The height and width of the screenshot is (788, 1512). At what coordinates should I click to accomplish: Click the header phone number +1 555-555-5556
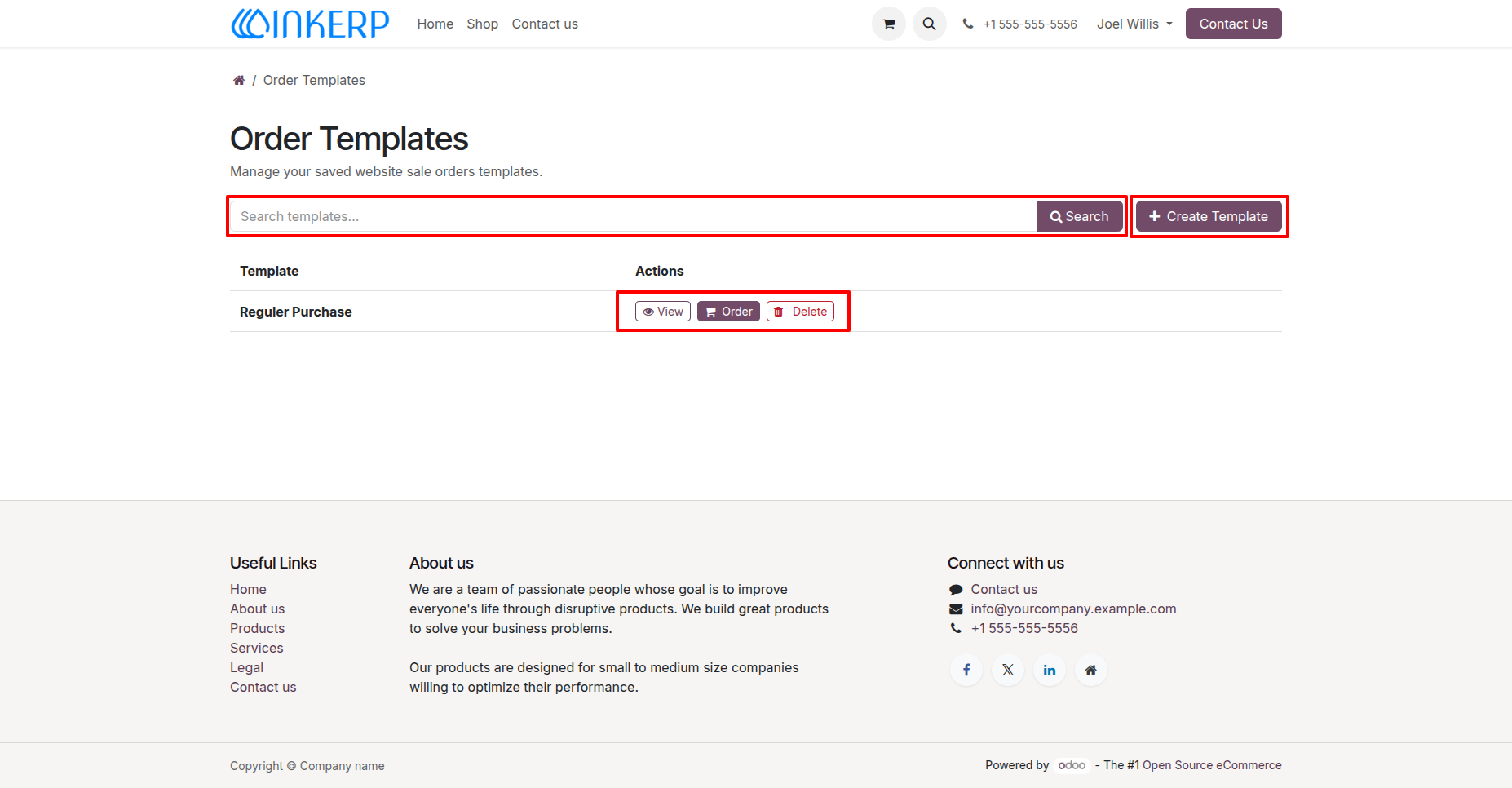click(x=1030, y=24)
